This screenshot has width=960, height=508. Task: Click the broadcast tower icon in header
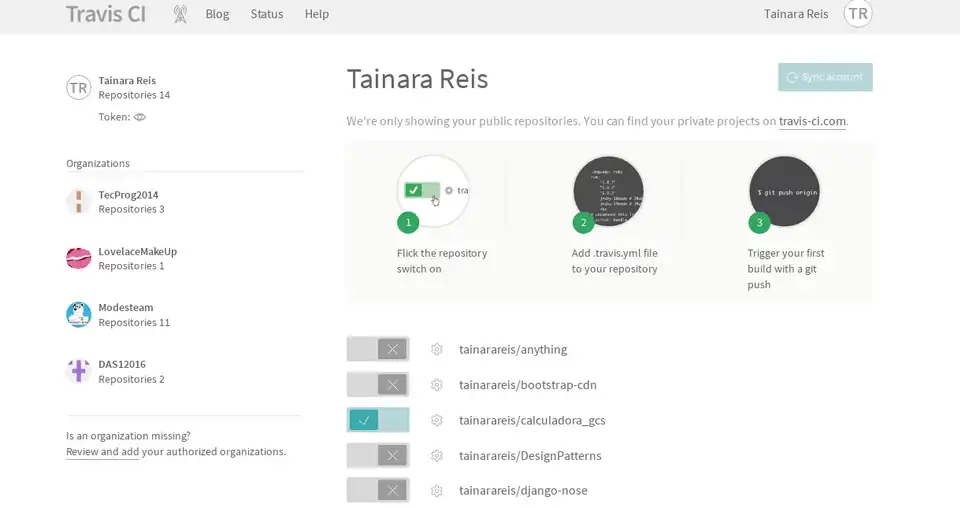point(180,14)
